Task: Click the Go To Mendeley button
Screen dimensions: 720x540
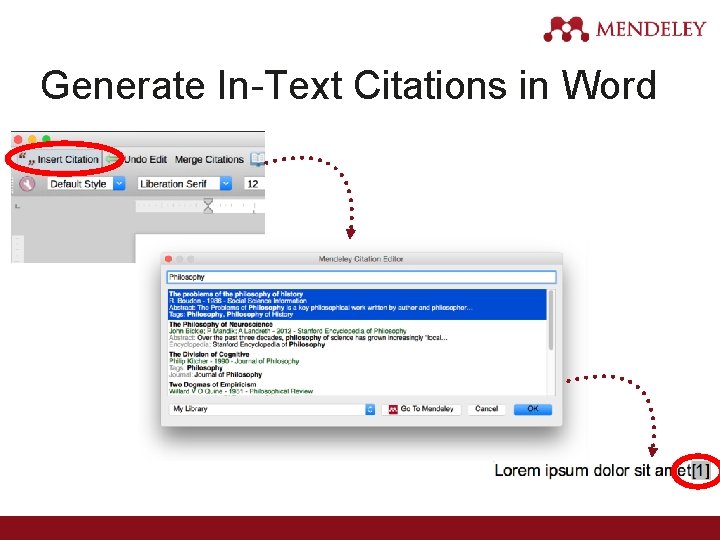Action: [x=421, y=409]
